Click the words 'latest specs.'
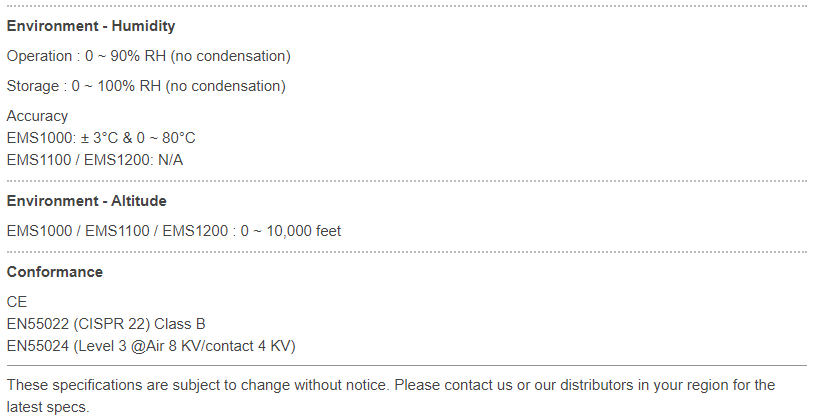Image resolution: width=817 pixels, height=419 pixels. click(x=48, y=407)
